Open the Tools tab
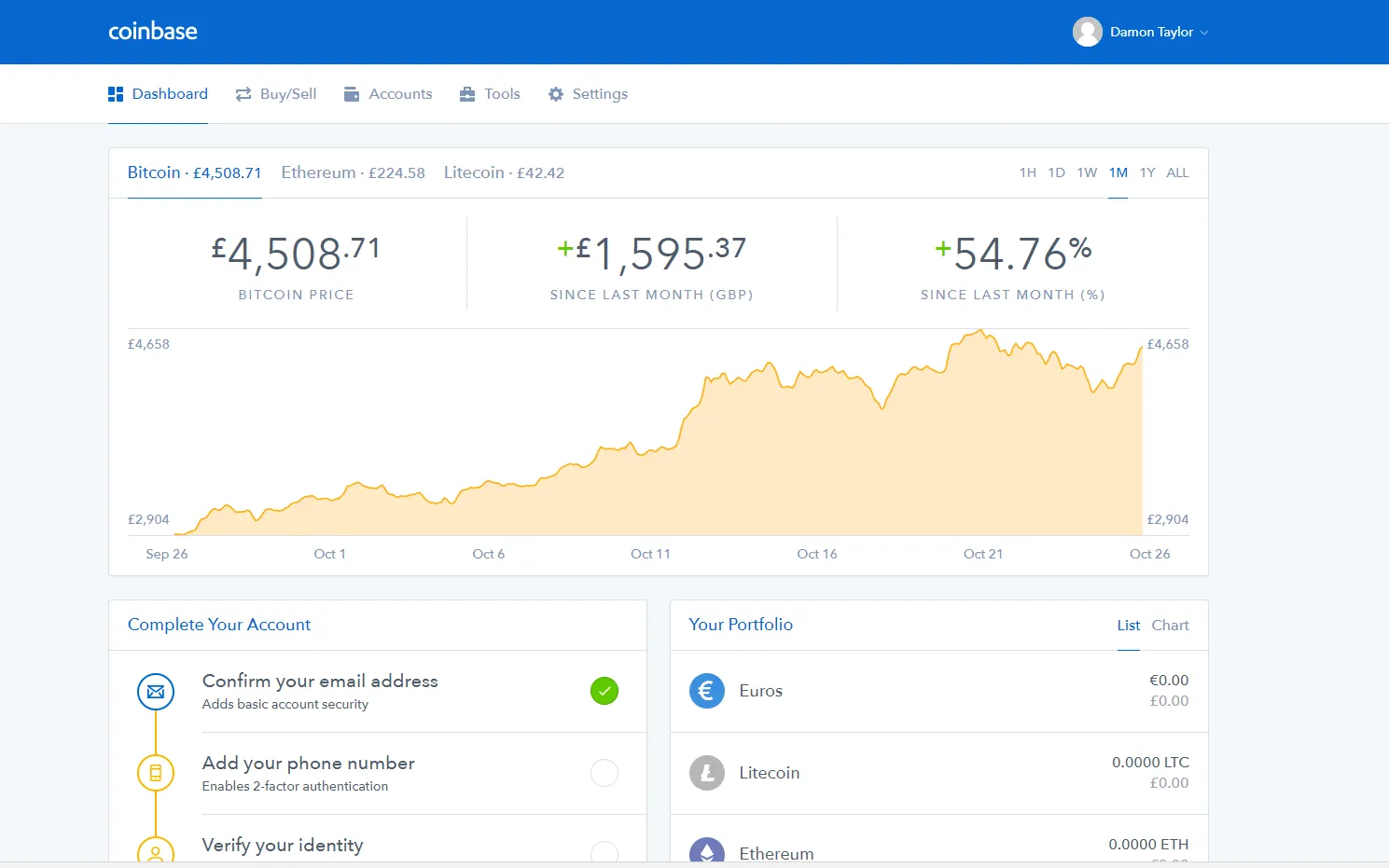1389x868 pixels. [490, 94]
